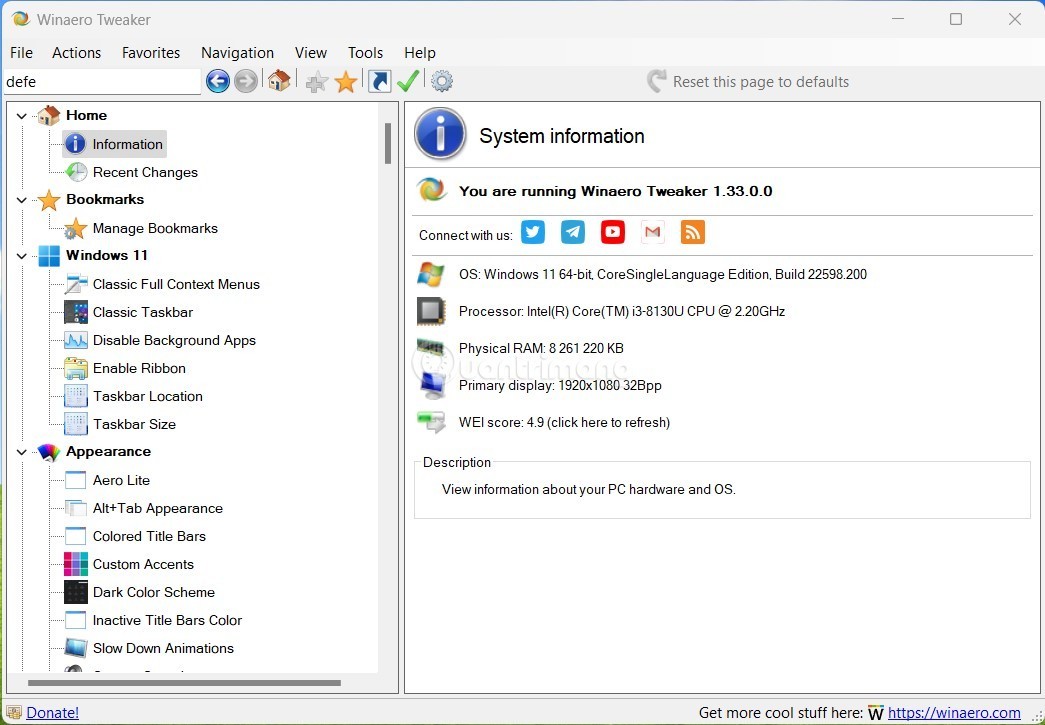Click the Twitter icon beside Connect with us
Image resolution: width=1045 pixels, height=725 pixels.
click(x=533, y=233)
